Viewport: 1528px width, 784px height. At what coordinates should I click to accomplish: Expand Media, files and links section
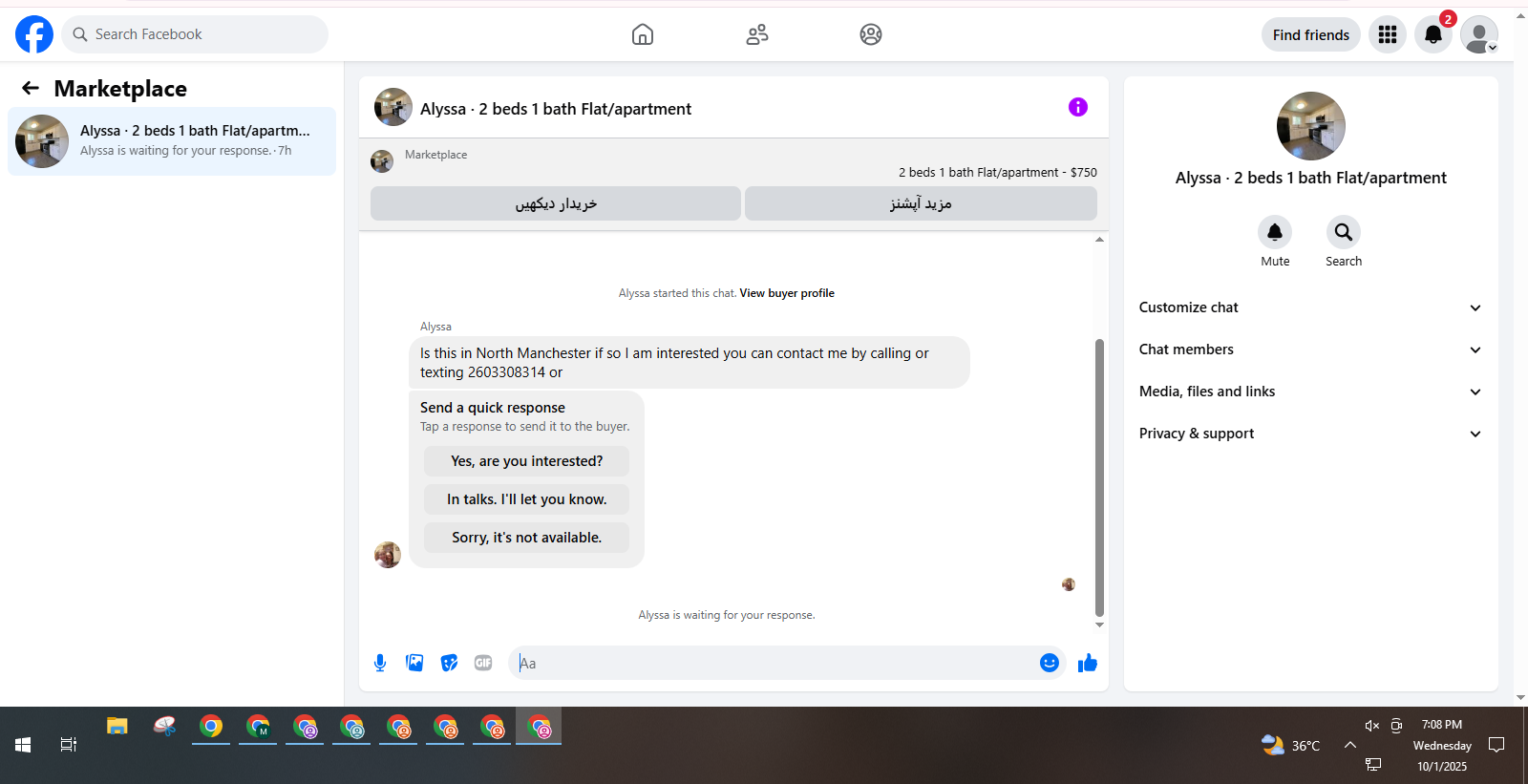[1310, 392]
